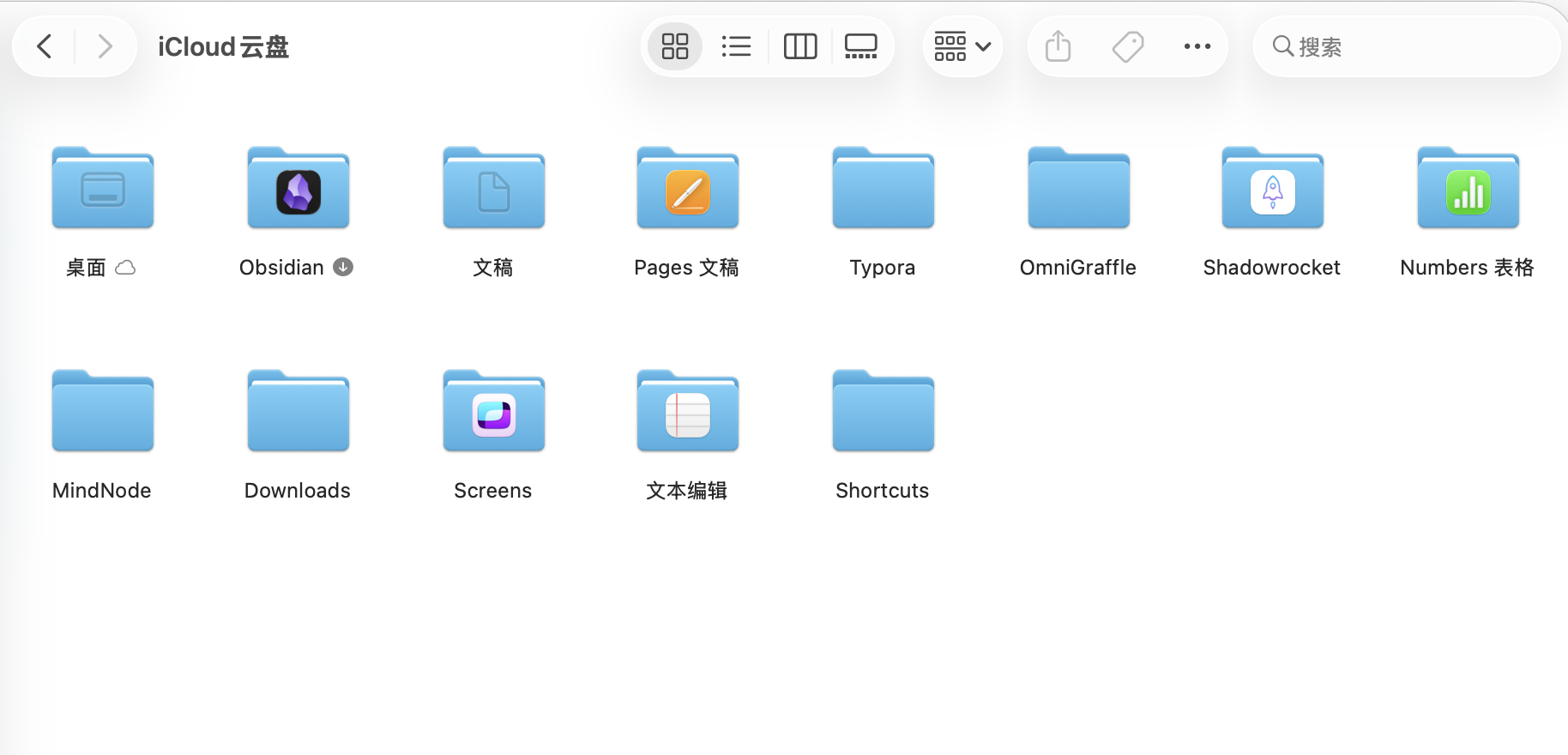The width and height of the screenshot is (1568, 755).
Task: Focus the 搜索 search field
Action: pos(1407,46)
